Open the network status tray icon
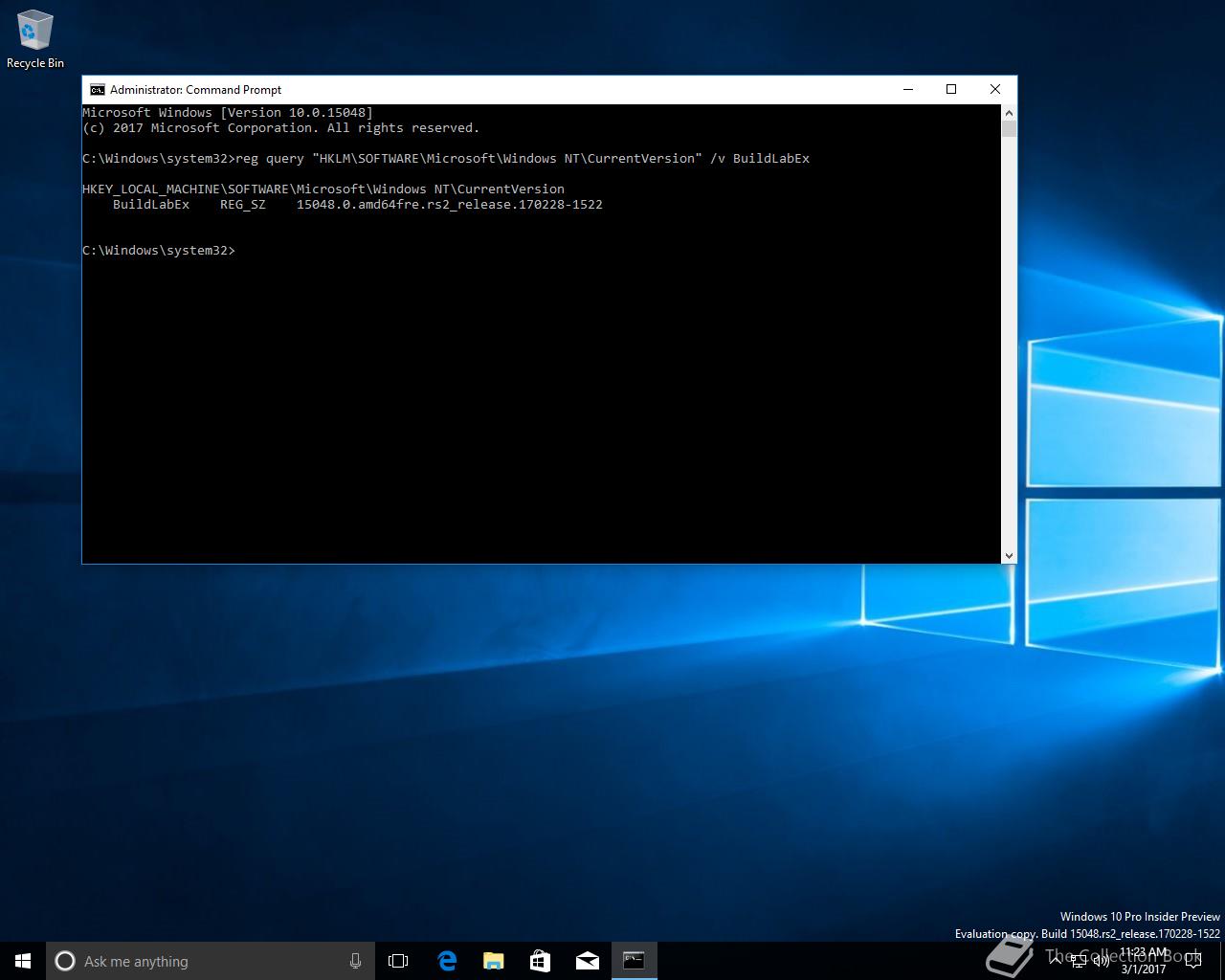 tap(1079, 961)
